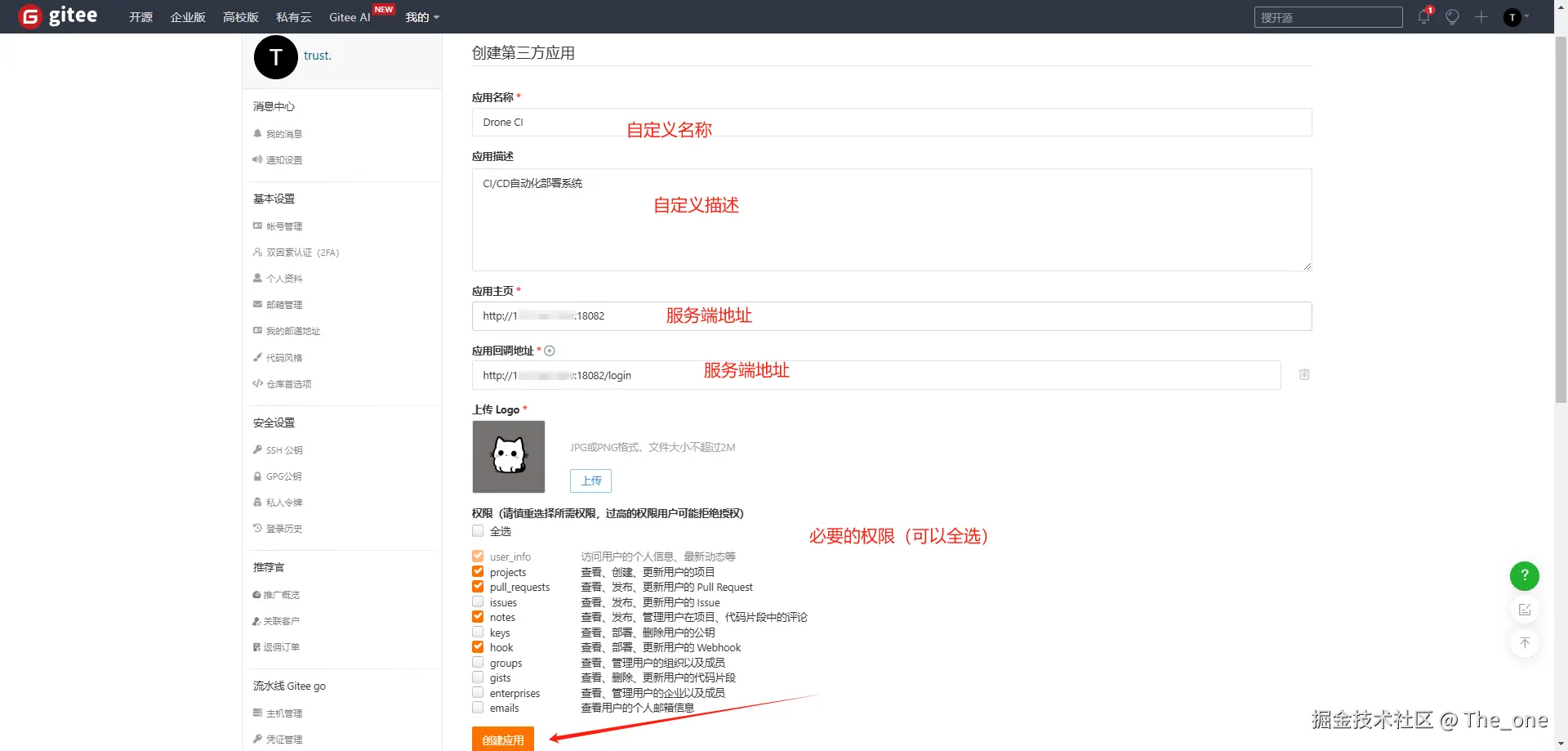The width and height of the screenshot is (1568, 751).
Task: Click the back-to-top arrow button
Action: tap(1525, 643)
